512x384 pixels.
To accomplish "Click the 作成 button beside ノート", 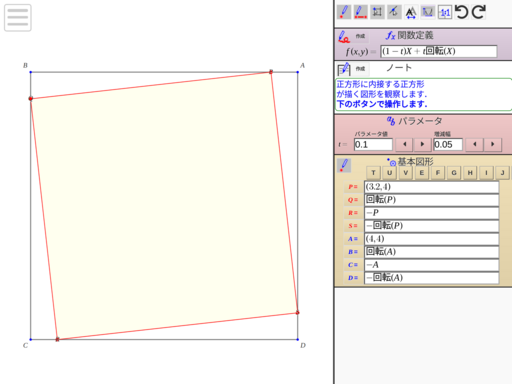I will point(360,69).
